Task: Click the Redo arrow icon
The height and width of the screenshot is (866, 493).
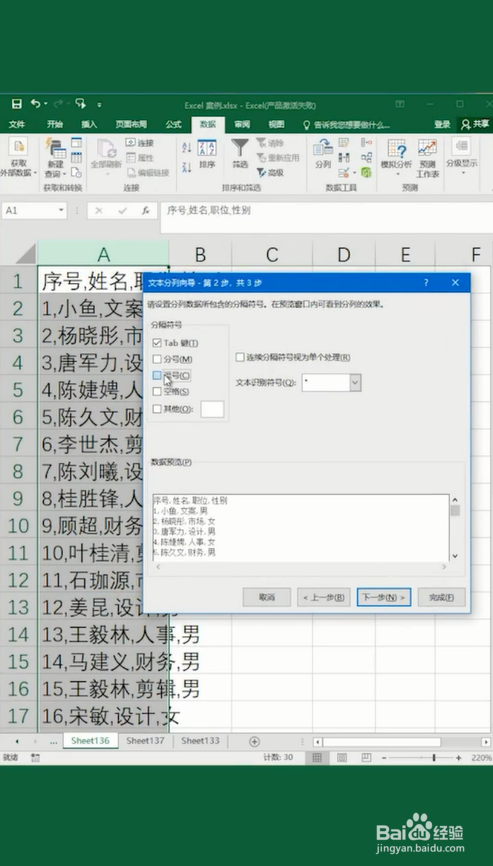Action: [58, 104]
